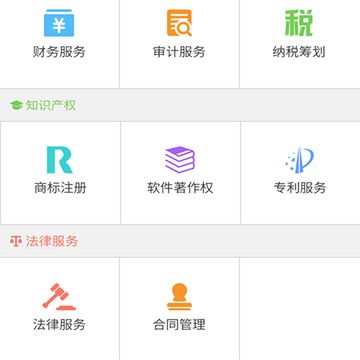The width and height of the screenshot is (360, 360).
Task: Open the orange stamp contract icon
Action: click(179, 297)
